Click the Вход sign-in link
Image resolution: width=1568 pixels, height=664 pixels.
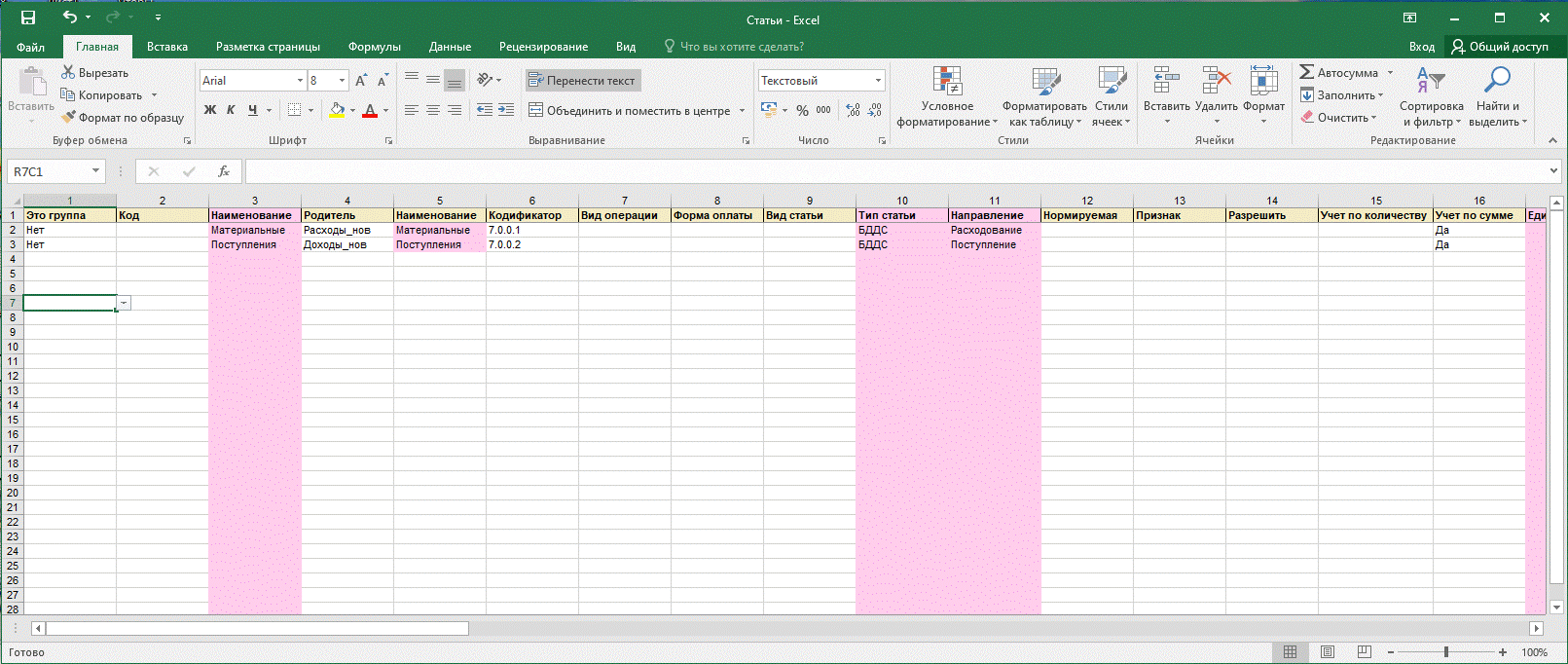[x=1421, y=47]
